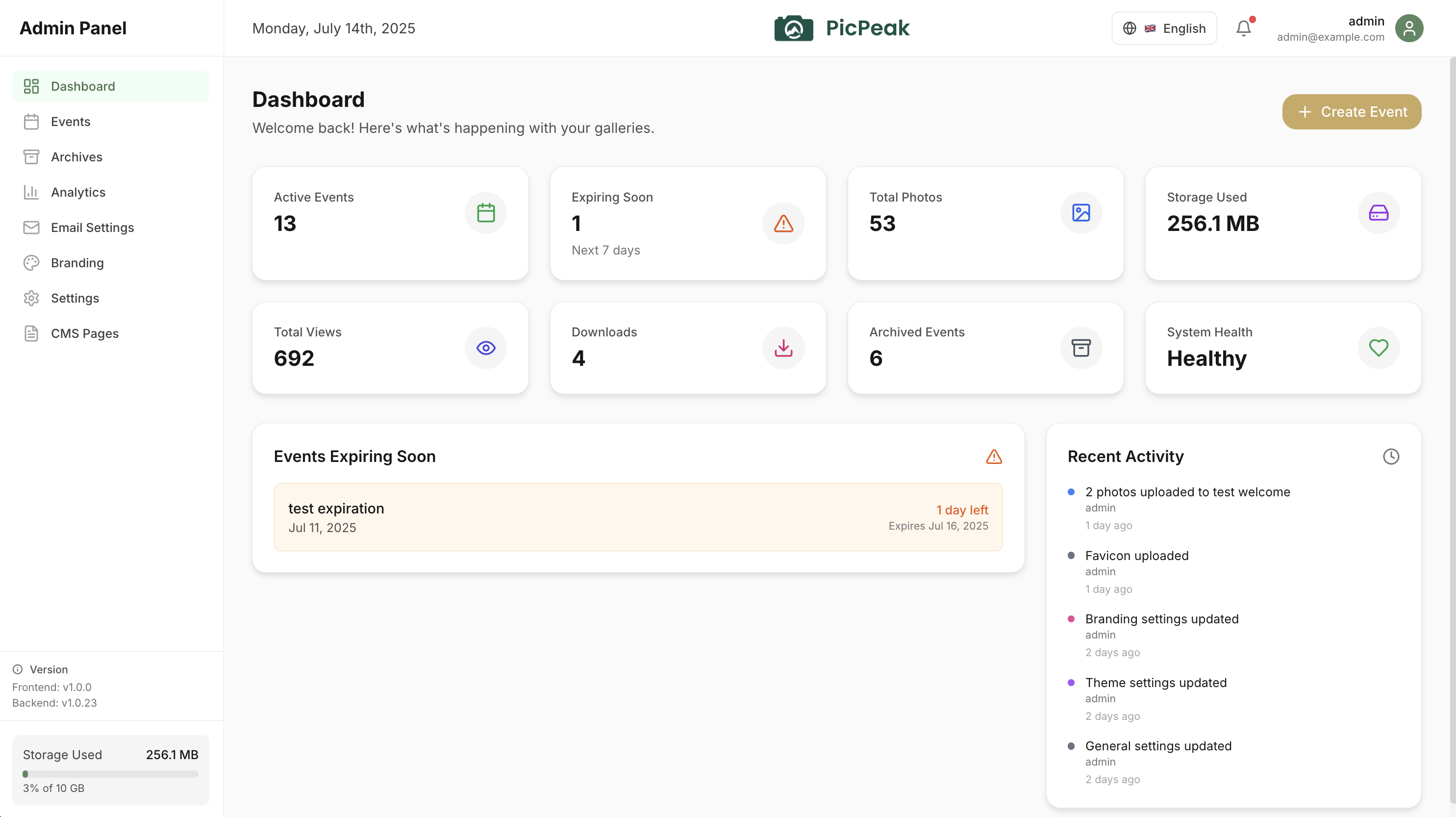The width and height of the screenshot is (1456, 817).
Task: Click the globe icon in language selector
Action: (x=1130, y=28)
